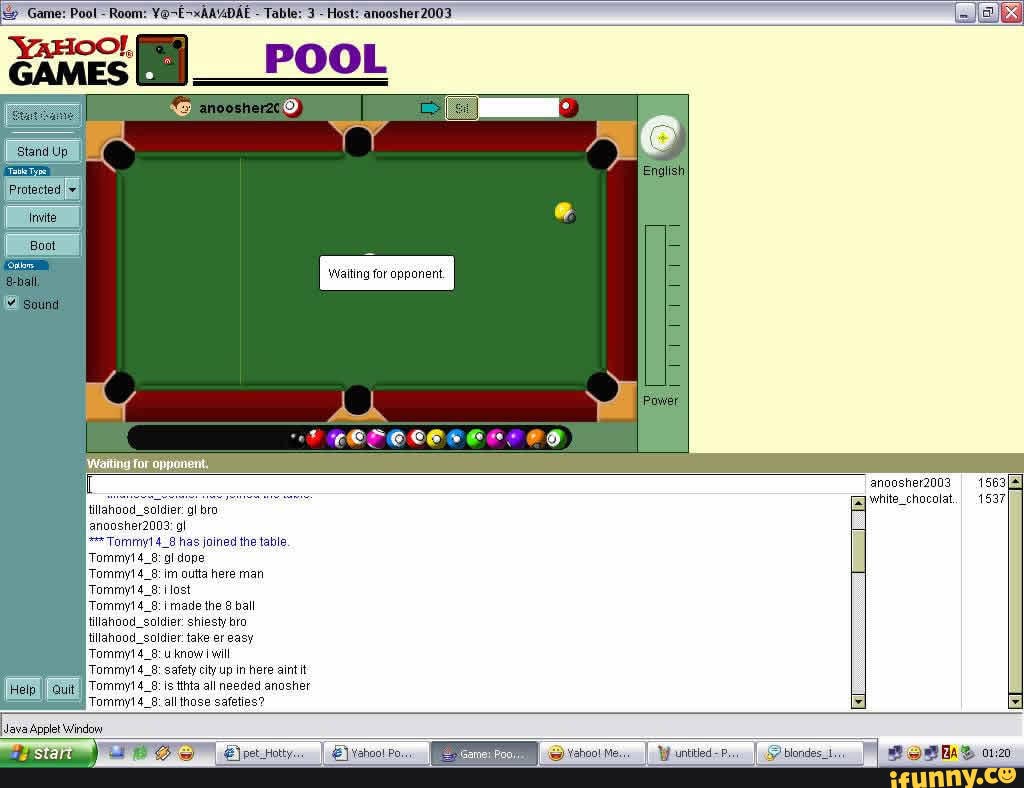Click the Game: Poo... taskbar item
Viewport: 1024px width, 788px height.
tap(485, 753)
